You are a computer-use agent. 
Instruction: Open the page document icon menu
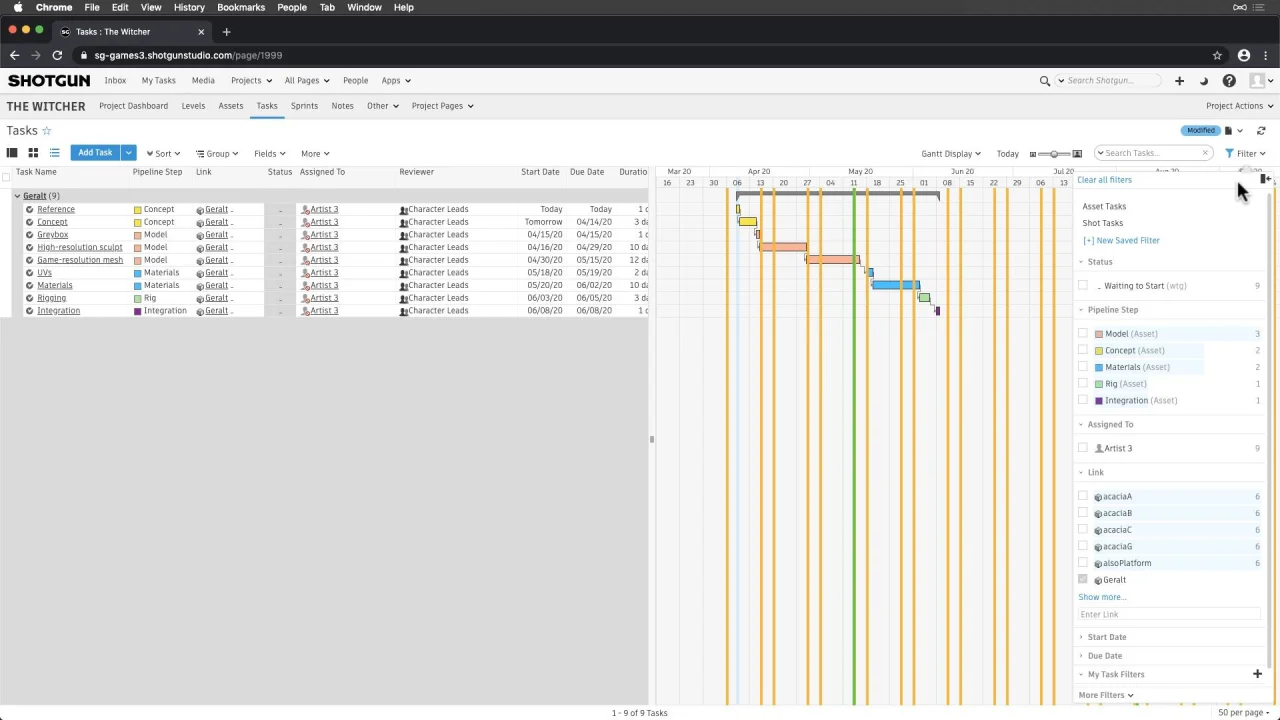1233,131
